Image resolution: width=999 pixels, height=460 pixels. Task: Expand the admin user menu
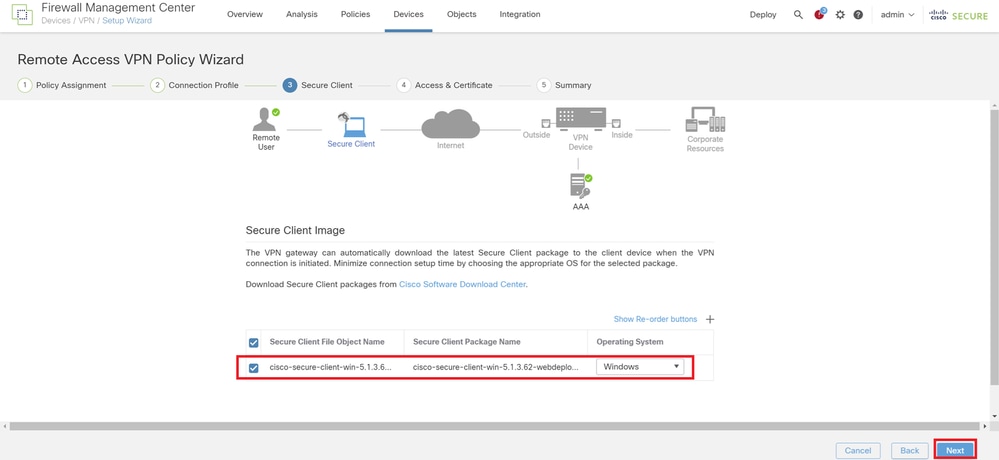pos(897,15)
